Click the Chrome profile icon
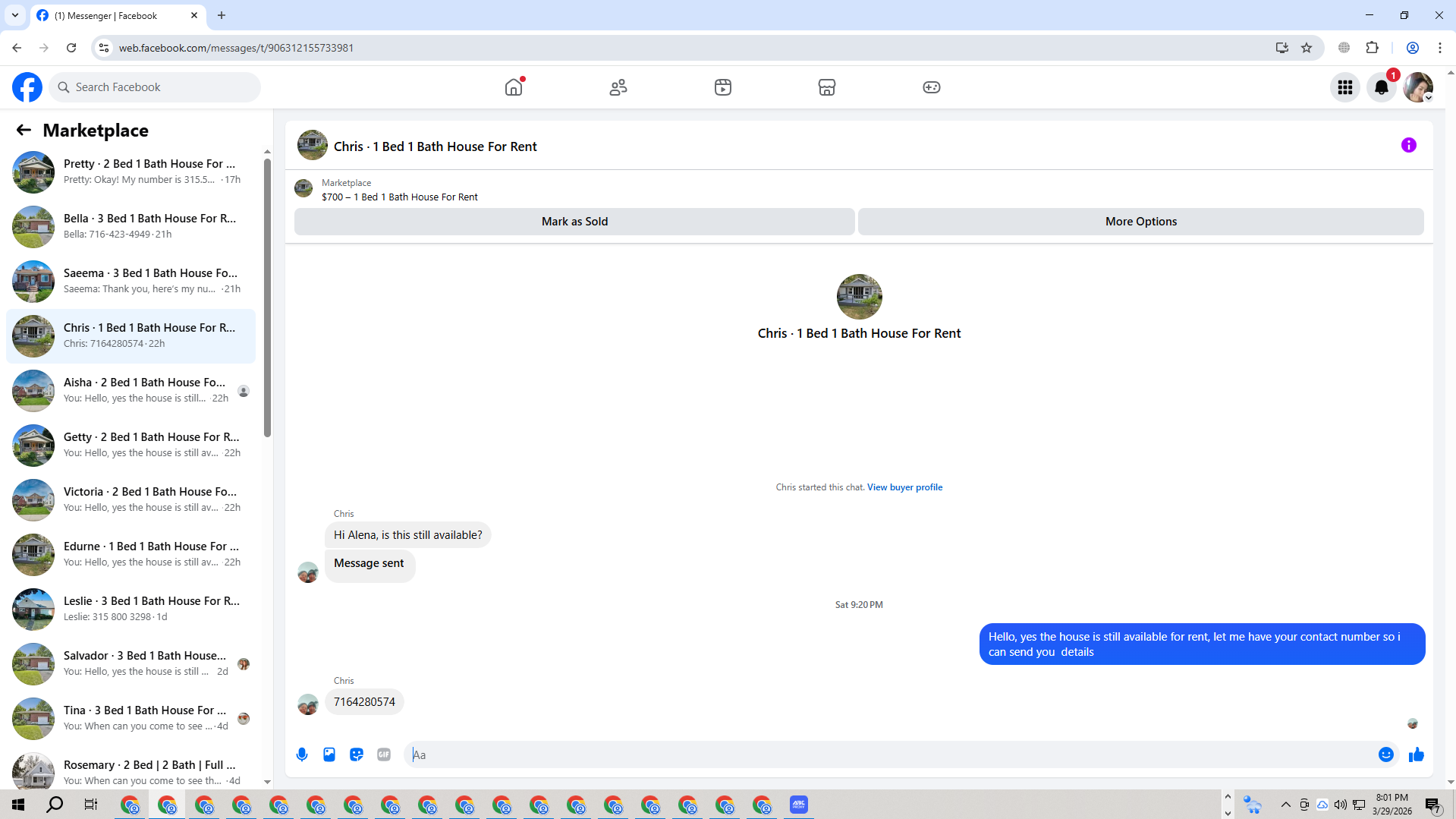This screenshot has width=1456, height=819. [1413, 48]
